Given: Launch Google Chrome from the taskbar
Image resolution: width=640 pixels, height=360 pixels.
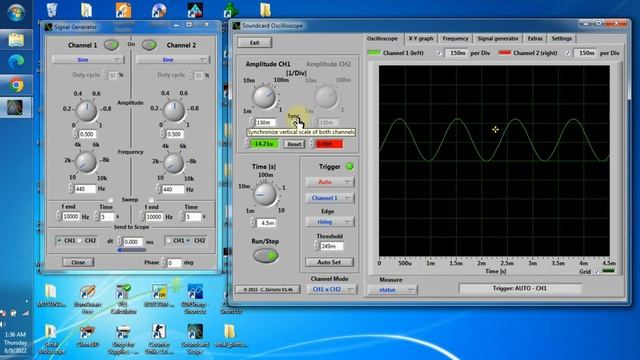Looking at the screenshot, I should tap(16, 85).
